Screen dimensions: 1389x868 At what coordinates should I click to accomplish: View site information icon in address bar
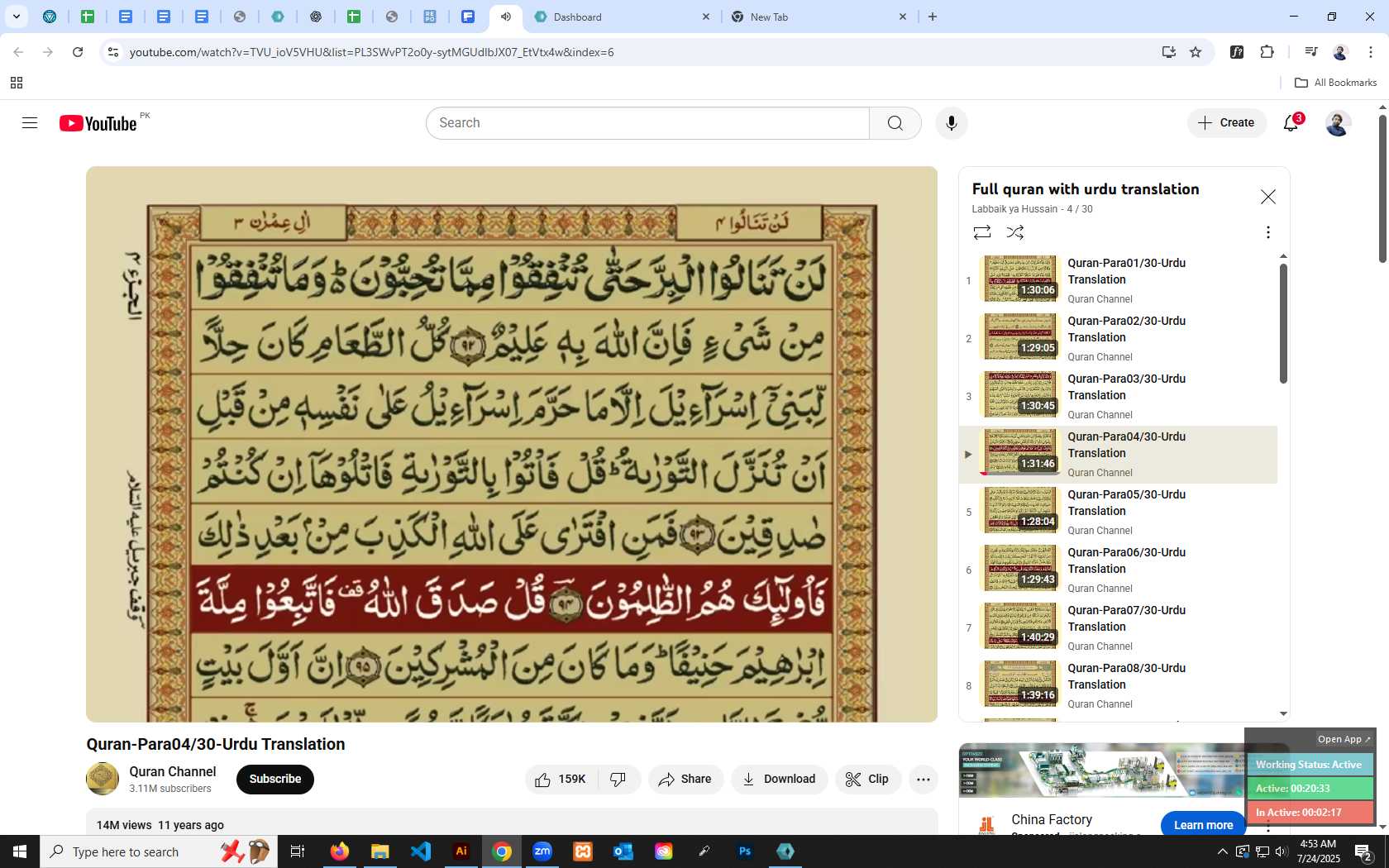113,52
